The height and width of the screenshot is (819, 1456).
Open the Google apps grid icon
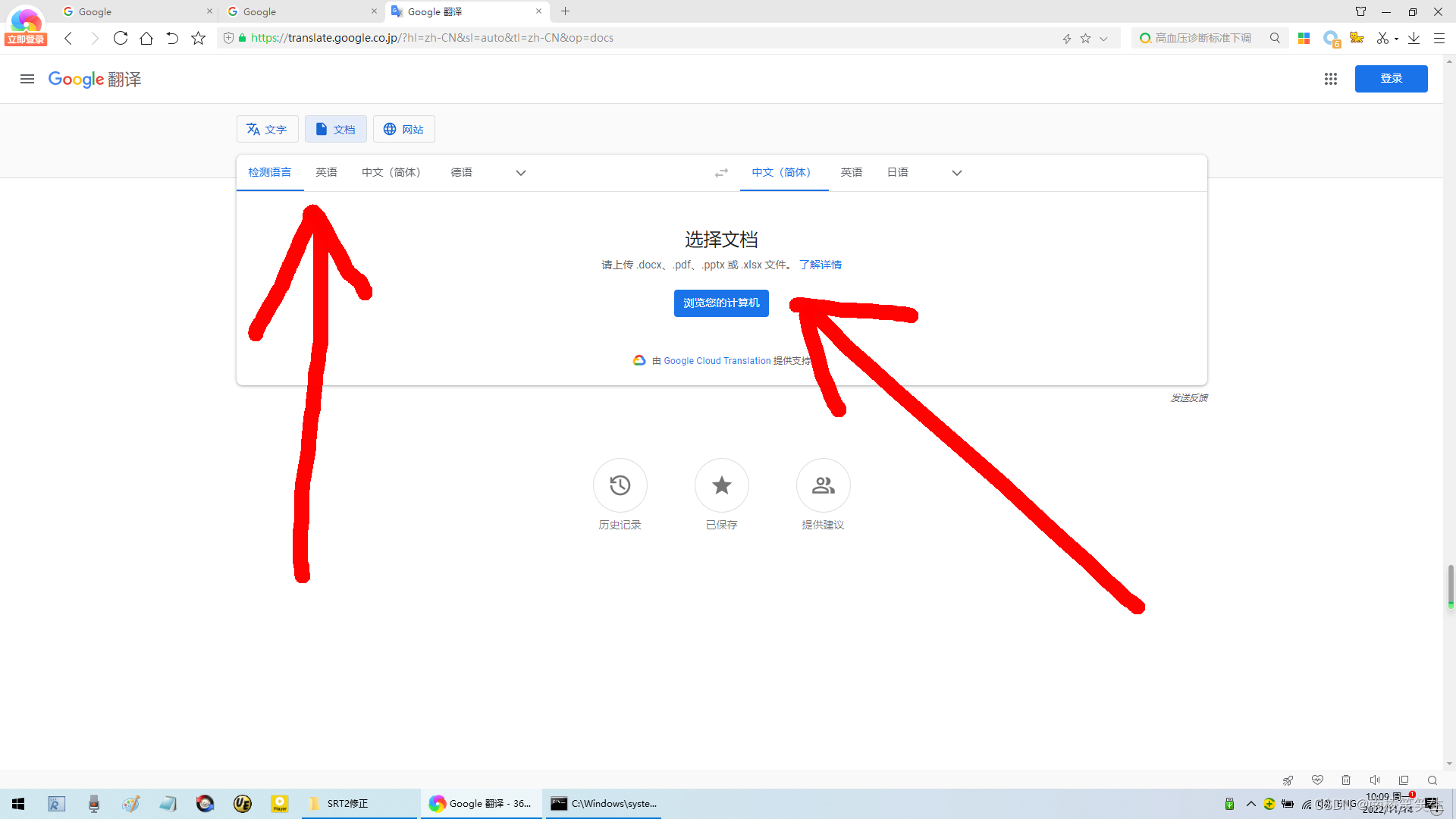click(x=1330, y=79)
